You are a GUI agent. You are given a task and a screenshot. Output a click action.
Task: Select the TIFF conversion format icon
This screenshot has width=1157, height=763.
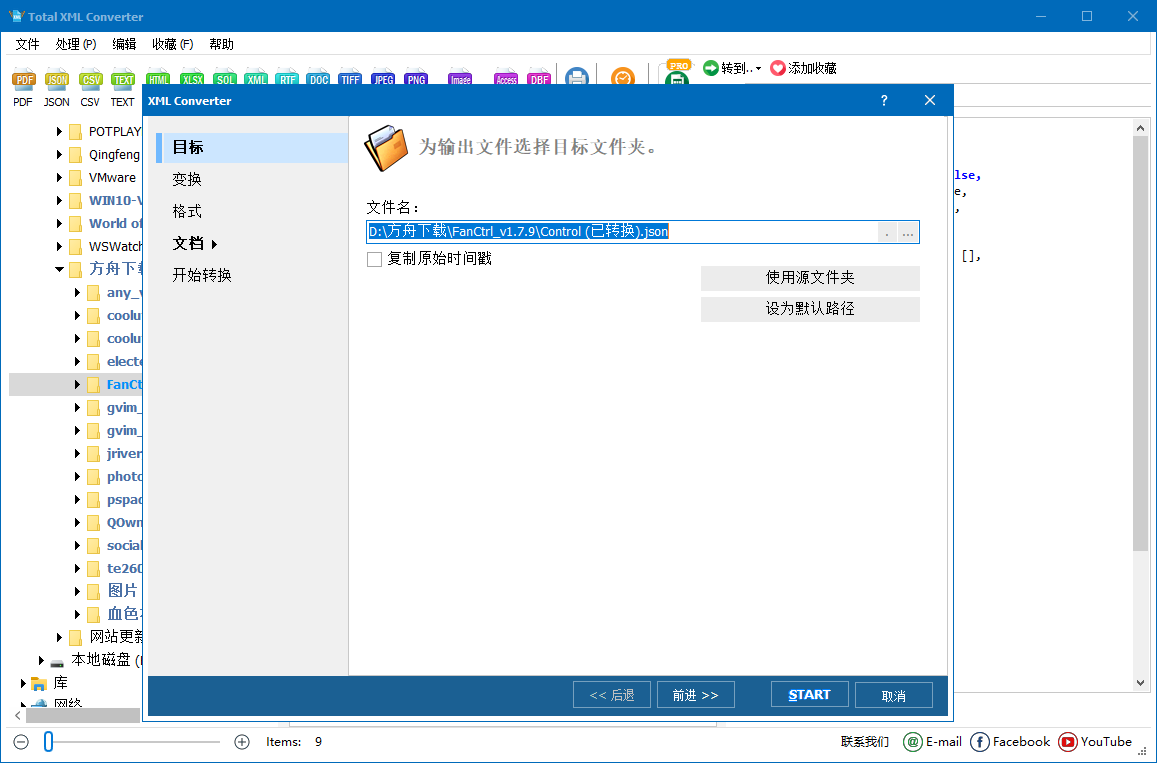coord(349,78)
